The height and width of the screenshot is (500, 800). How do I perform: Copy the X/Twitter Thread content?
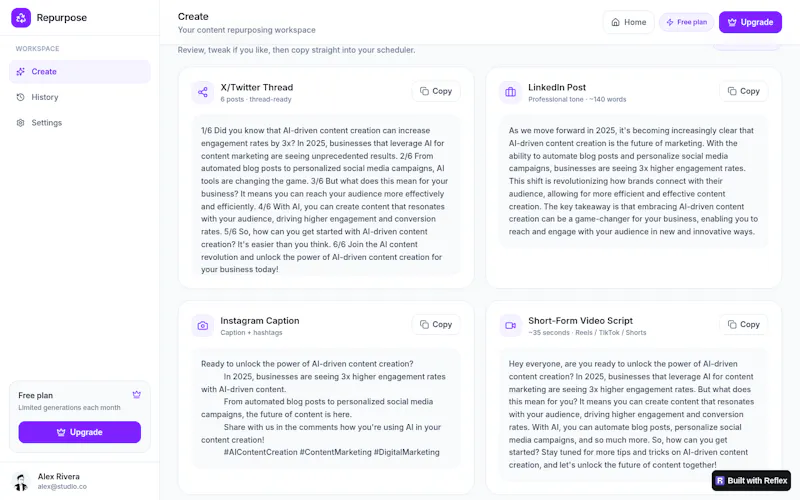coord(436,91)
